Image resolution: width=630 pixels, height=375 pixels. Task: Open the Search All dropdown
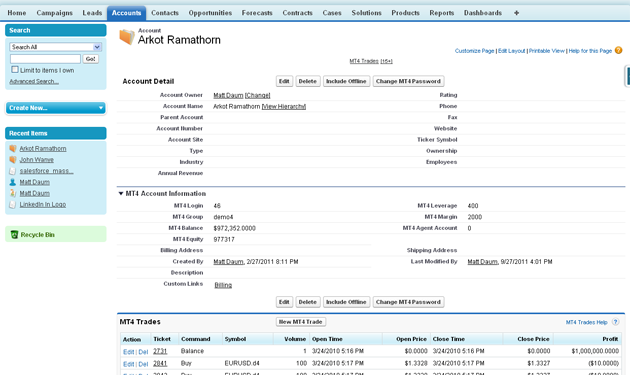coord(55,47)
